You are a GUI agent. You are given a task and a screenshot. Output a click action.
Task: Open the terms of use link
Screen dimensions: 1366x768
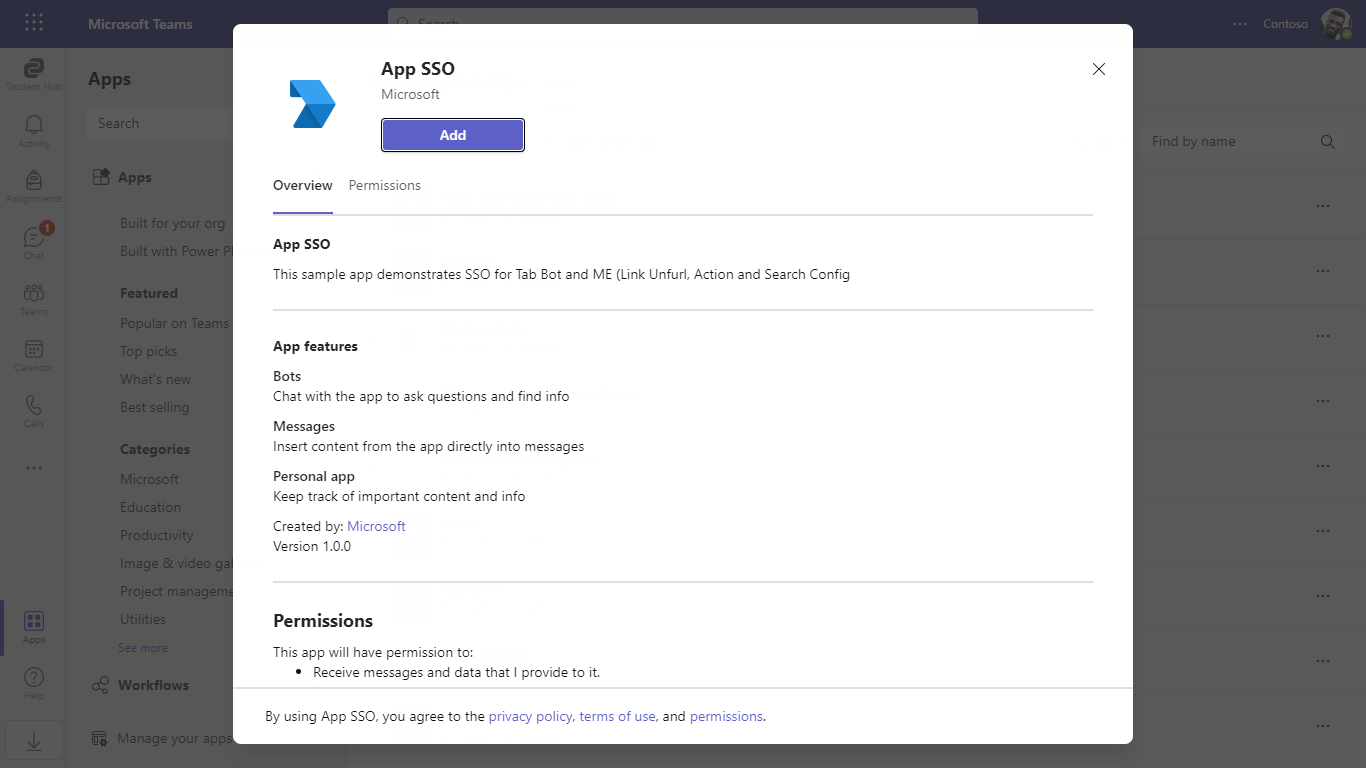pyautogui.click(x=618, y=716)
